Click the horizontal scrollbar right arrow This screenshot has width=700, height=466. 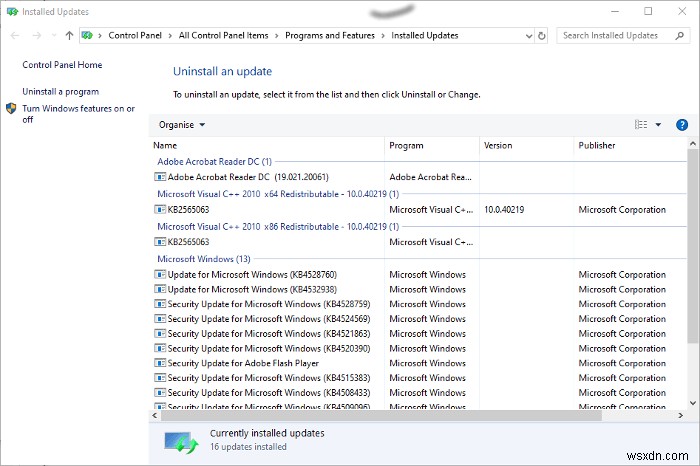coord(680,416)
